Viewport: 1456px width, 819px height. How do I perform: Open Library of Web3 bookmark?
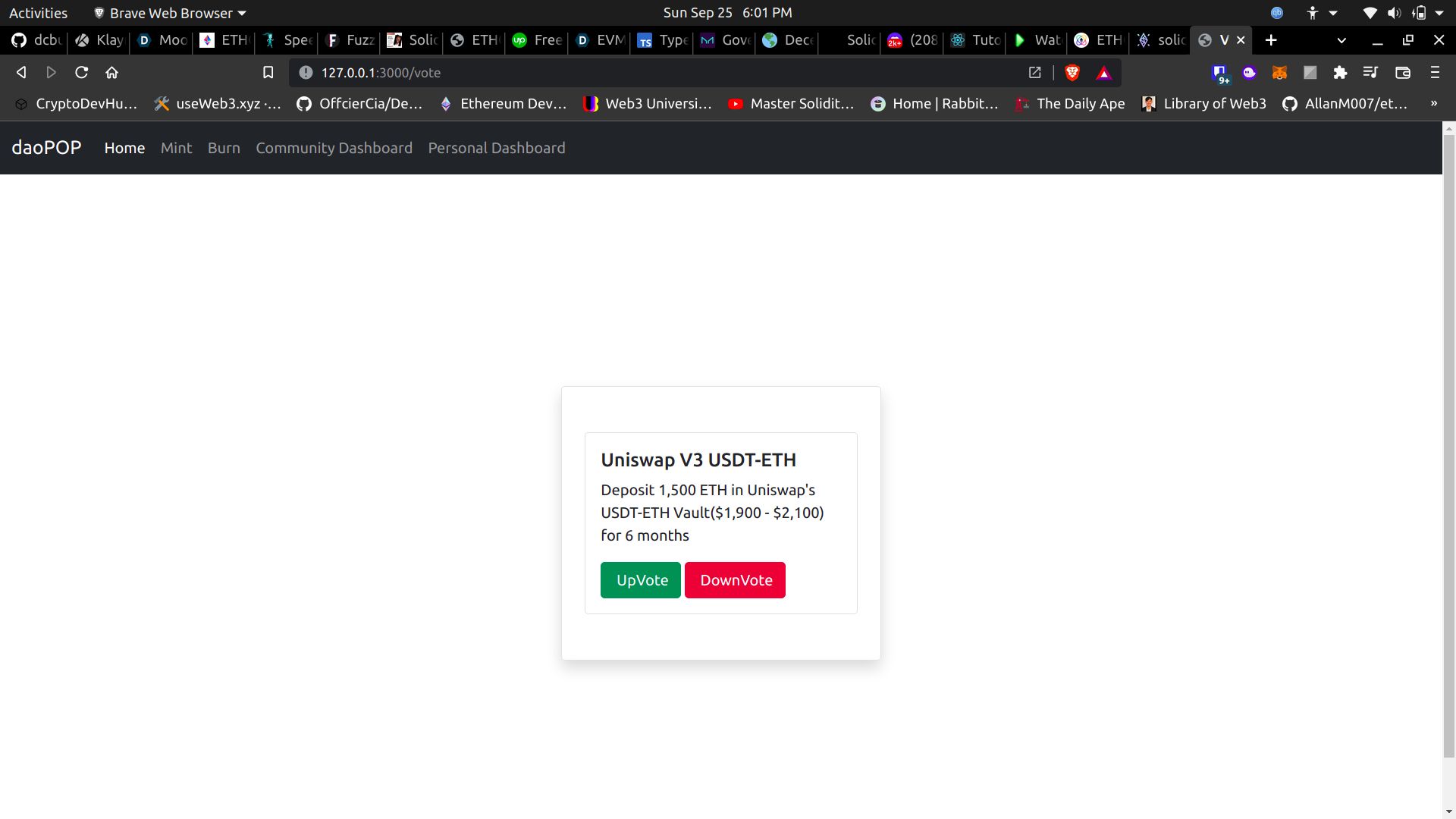(x=1204, y=104)
